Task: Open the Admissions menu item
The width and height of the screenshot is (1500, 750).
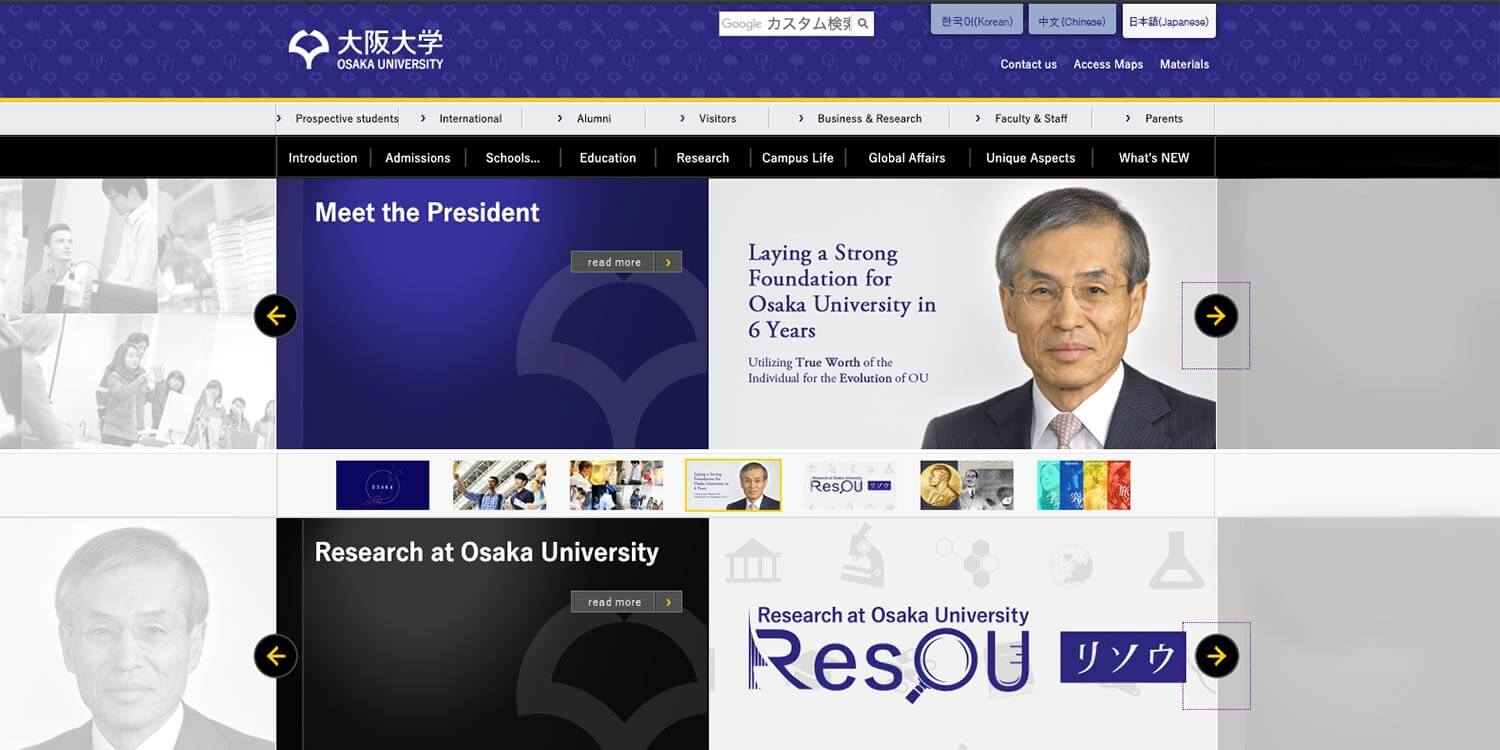Action: tap(417, 158)
